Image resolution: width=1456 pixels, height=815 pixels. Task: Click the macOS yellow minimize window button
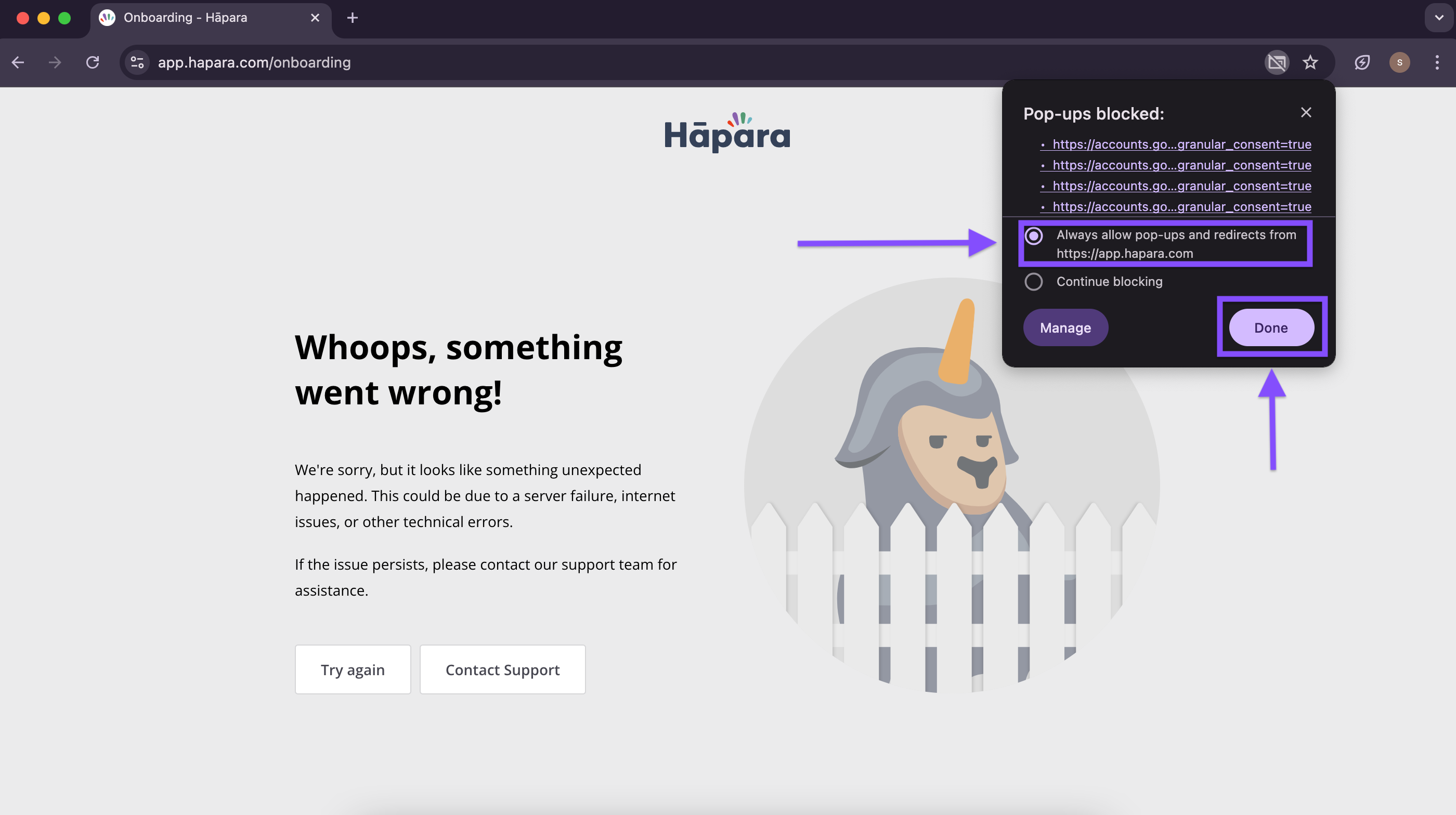click(44, 18)
